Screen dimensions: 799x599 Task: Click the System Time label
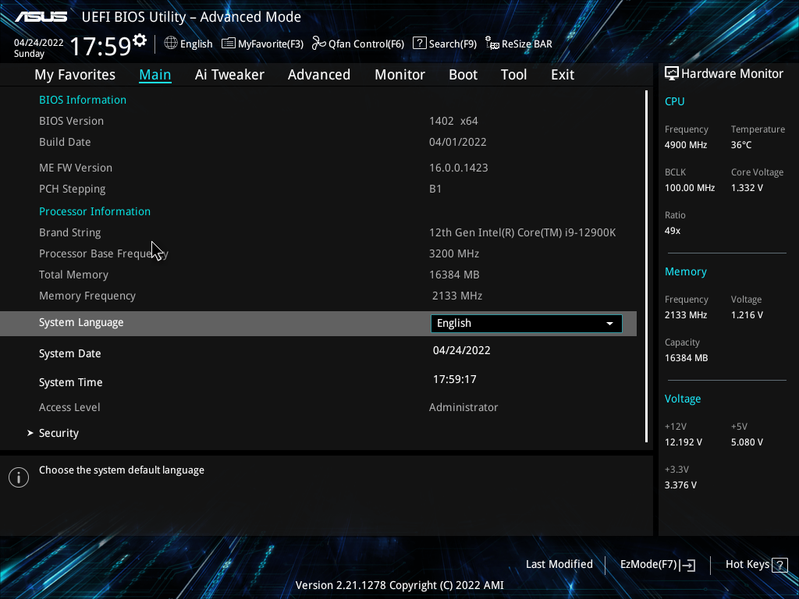tap(70, 383)
